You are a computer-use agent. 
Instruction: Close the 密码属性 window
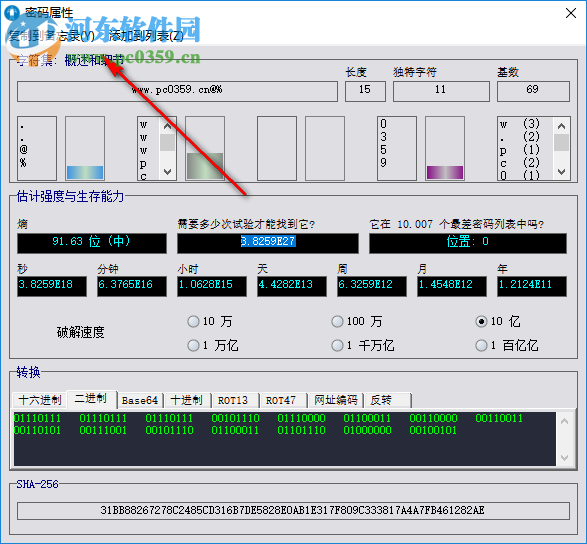[x=571, y=13]
